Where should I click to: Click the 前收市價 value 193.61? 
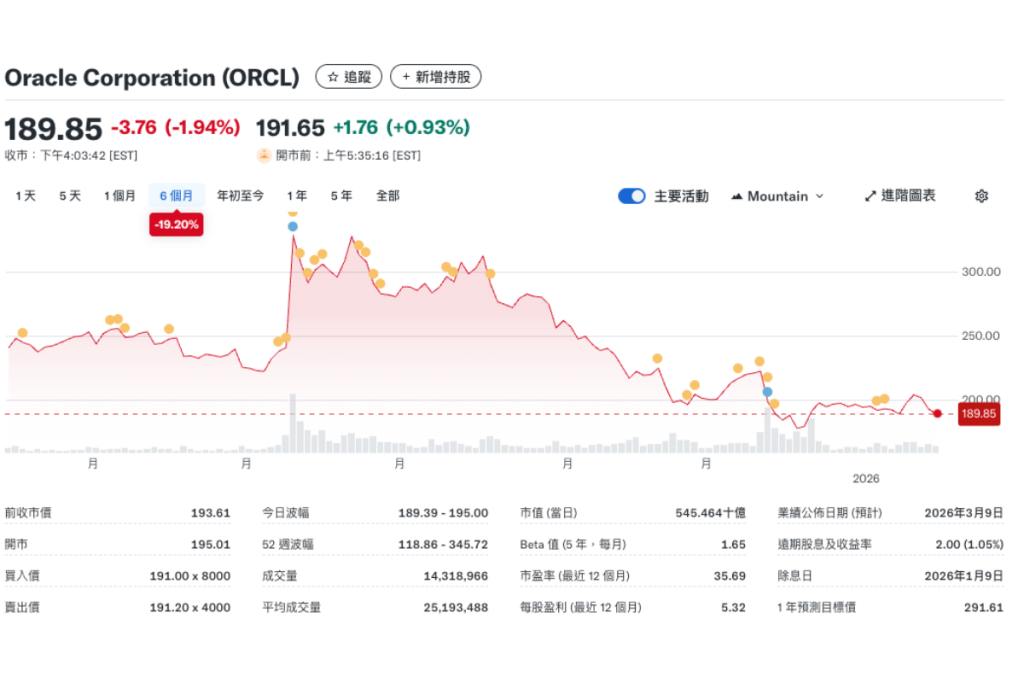[210, 513]
